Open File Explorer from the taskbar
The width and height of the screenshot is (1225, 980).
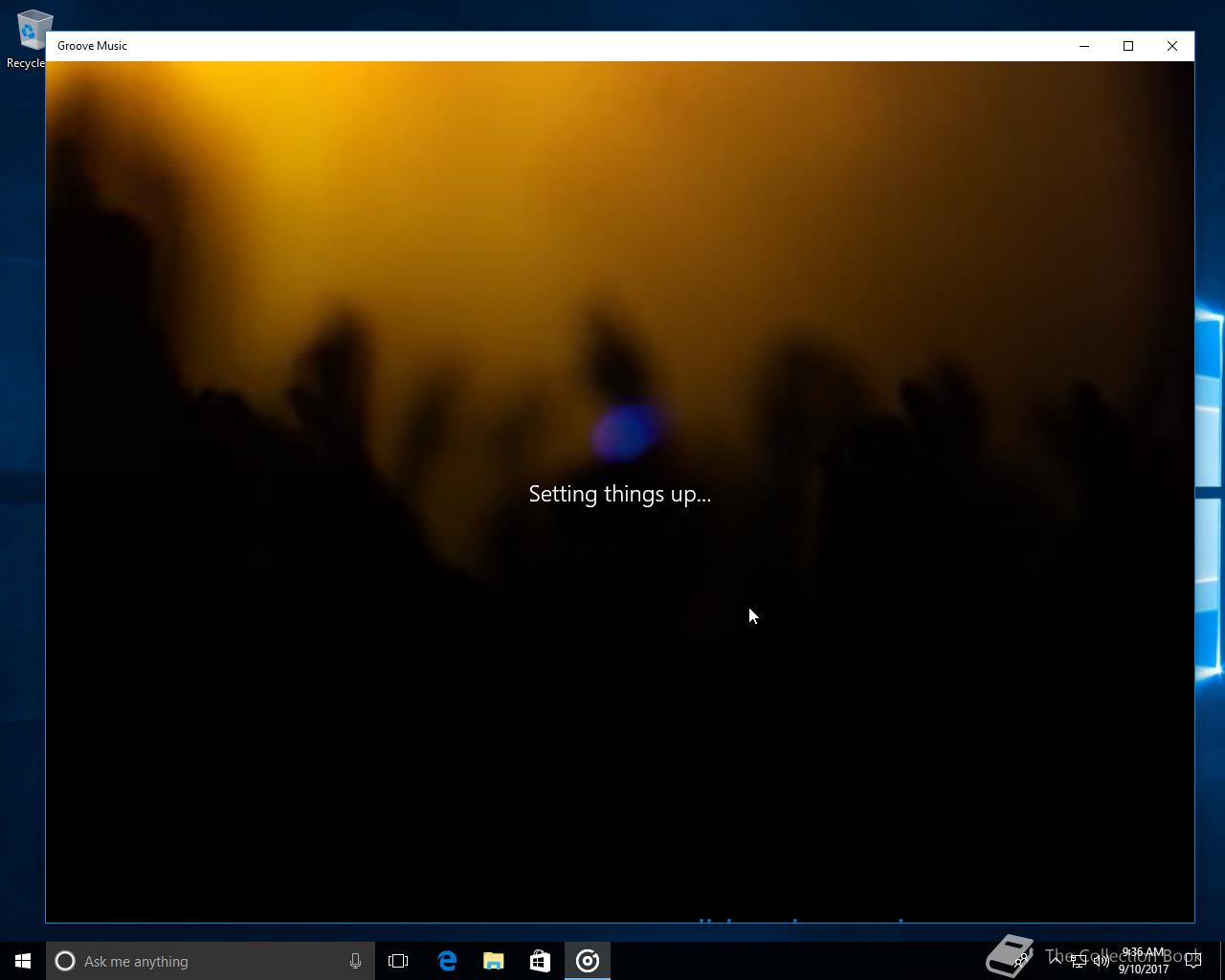pyautogui.click(x=493, y=961)
